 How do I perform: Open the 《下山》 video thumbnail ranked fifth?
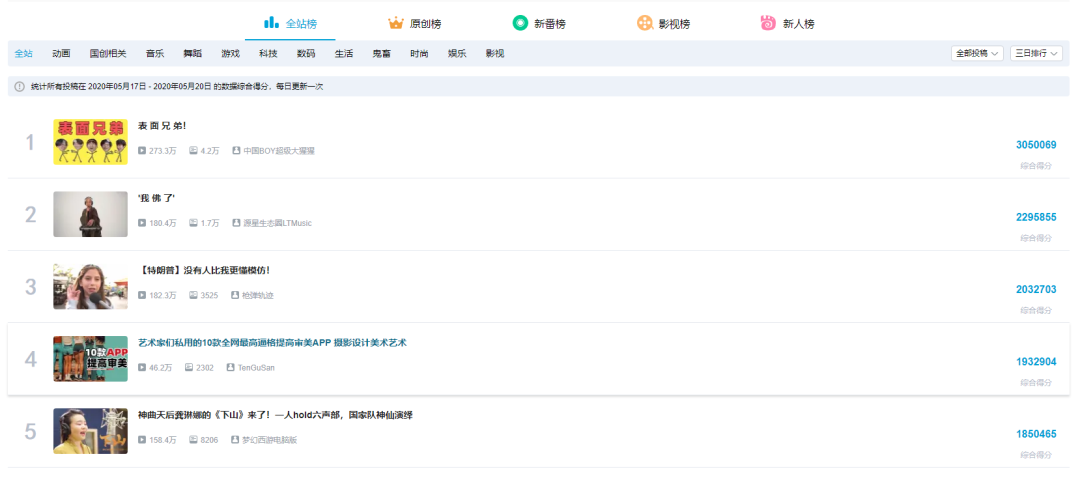coord(90,431)
